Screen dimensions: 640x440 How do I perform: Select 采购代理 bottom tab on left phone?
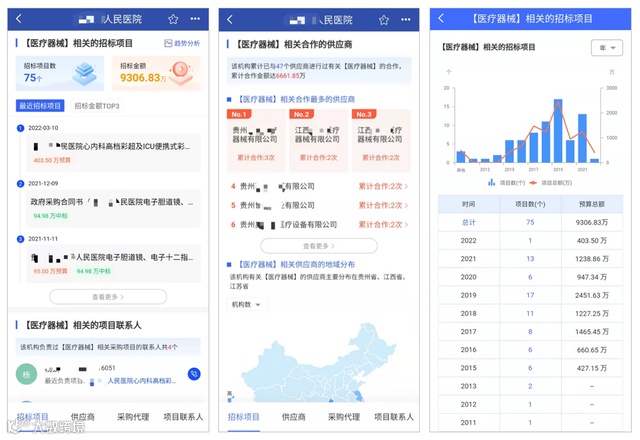coord(133,417)
